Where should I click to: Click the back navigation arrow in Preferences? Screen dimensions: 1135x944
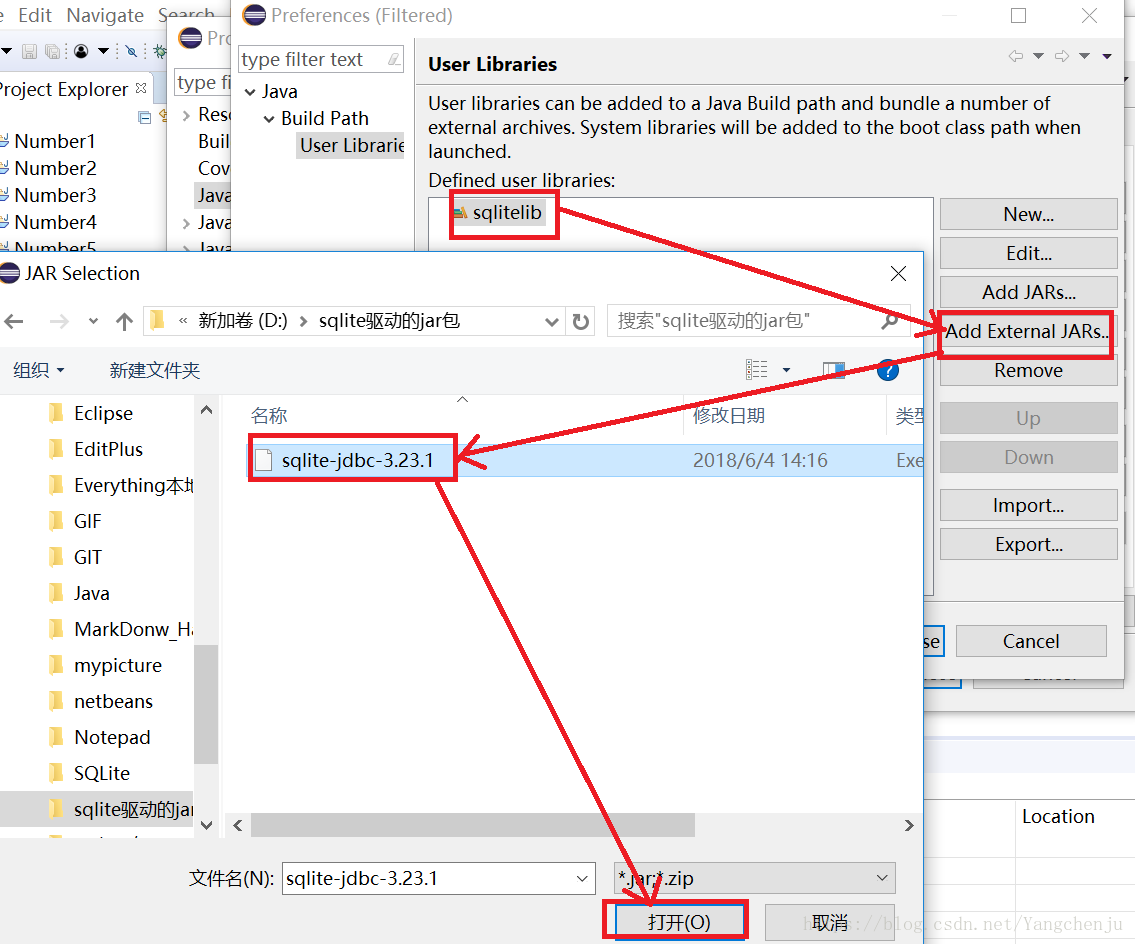tap(1016, 56)
